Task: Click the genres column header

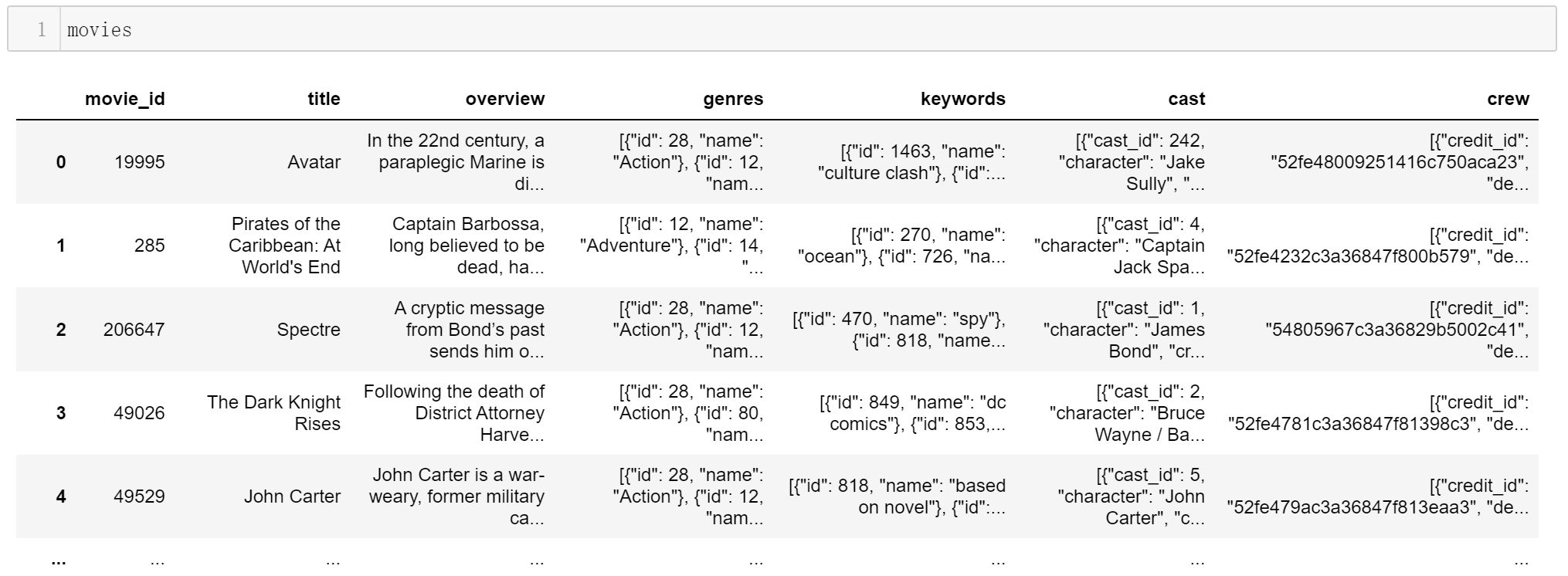Action: pos(733,99)
